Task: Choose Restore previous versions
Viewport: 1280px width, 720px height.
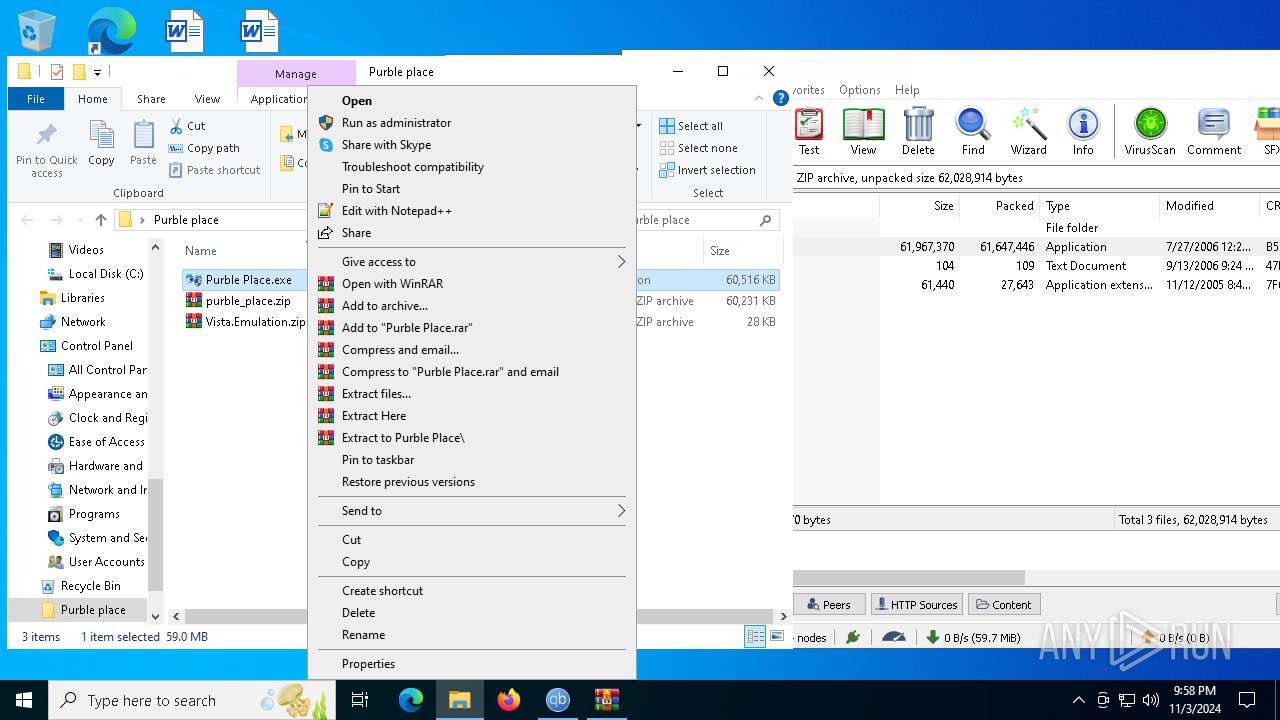Action: (472, 482)
